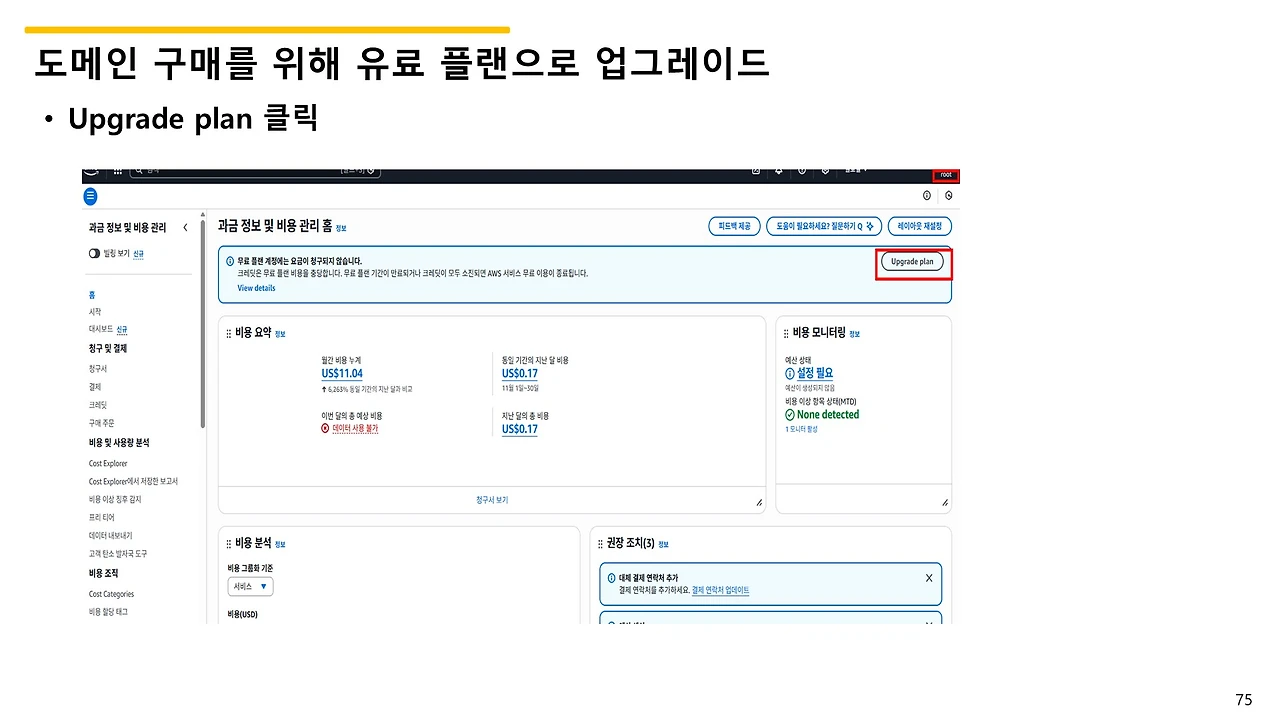Click the notifications bell icon
The image size is (1280, 720).
click(x=779, y=171)
